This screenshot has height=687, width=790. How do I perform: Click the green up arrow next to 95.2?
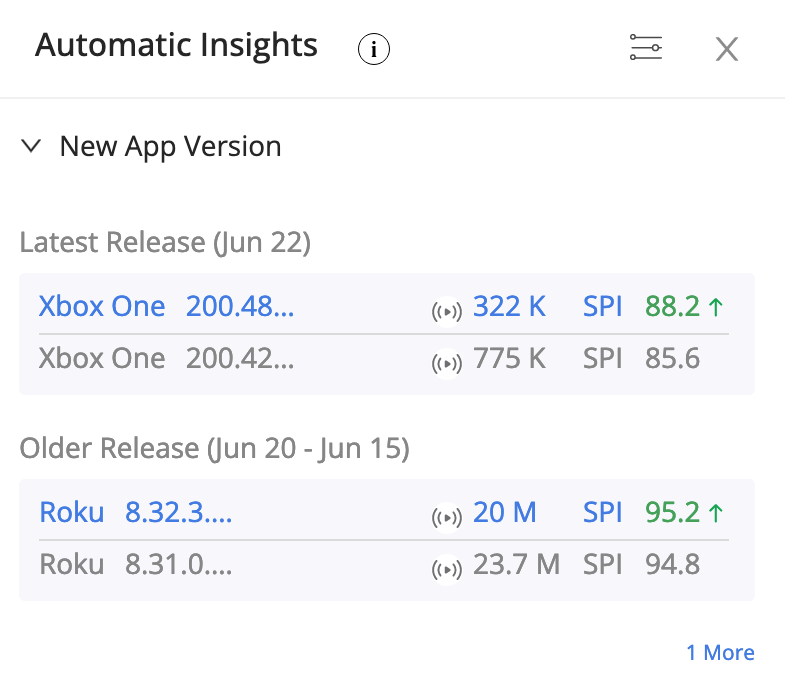[715, 513]
